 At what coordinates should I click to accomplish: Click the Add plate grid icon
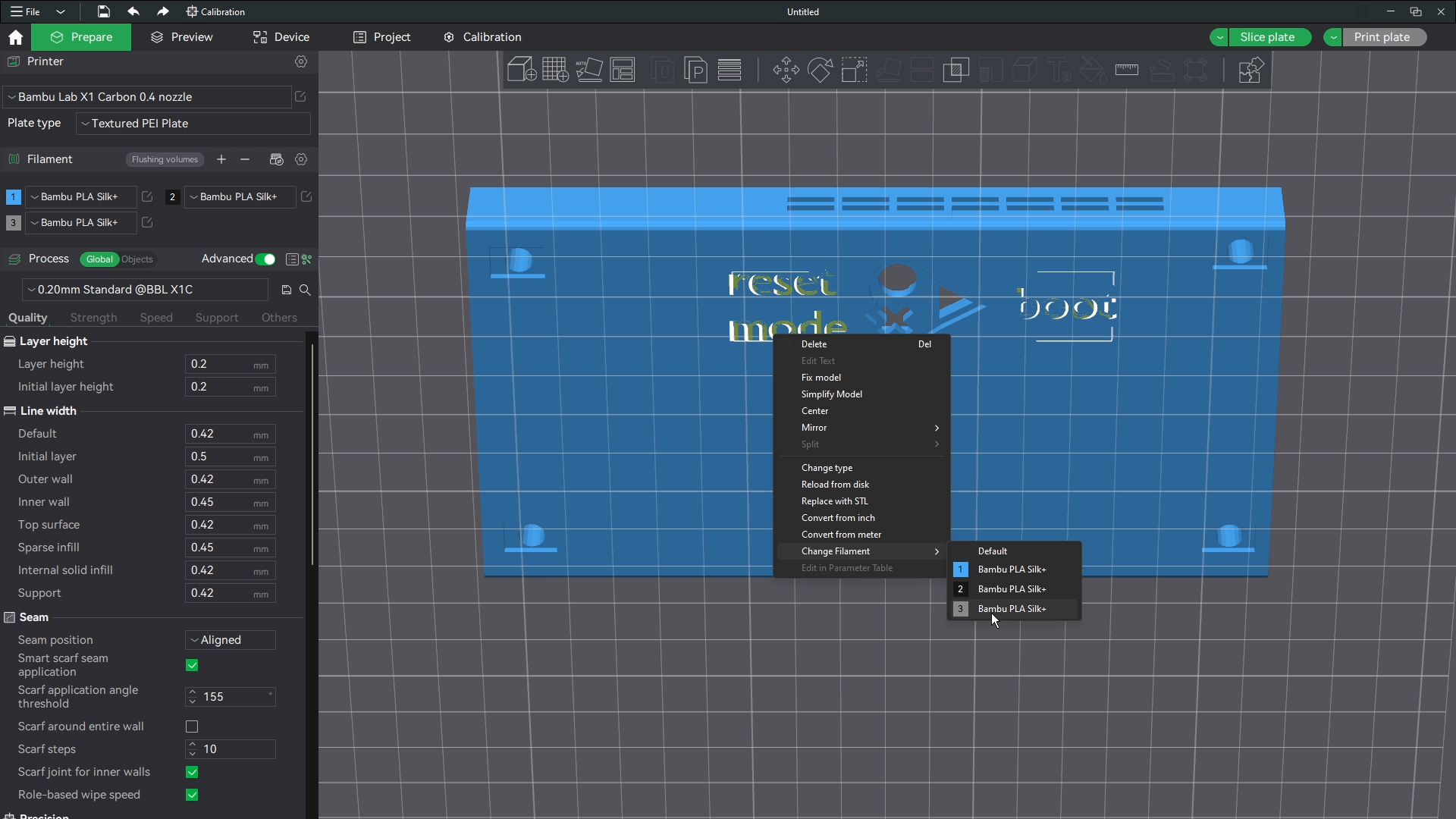point(555,70)
